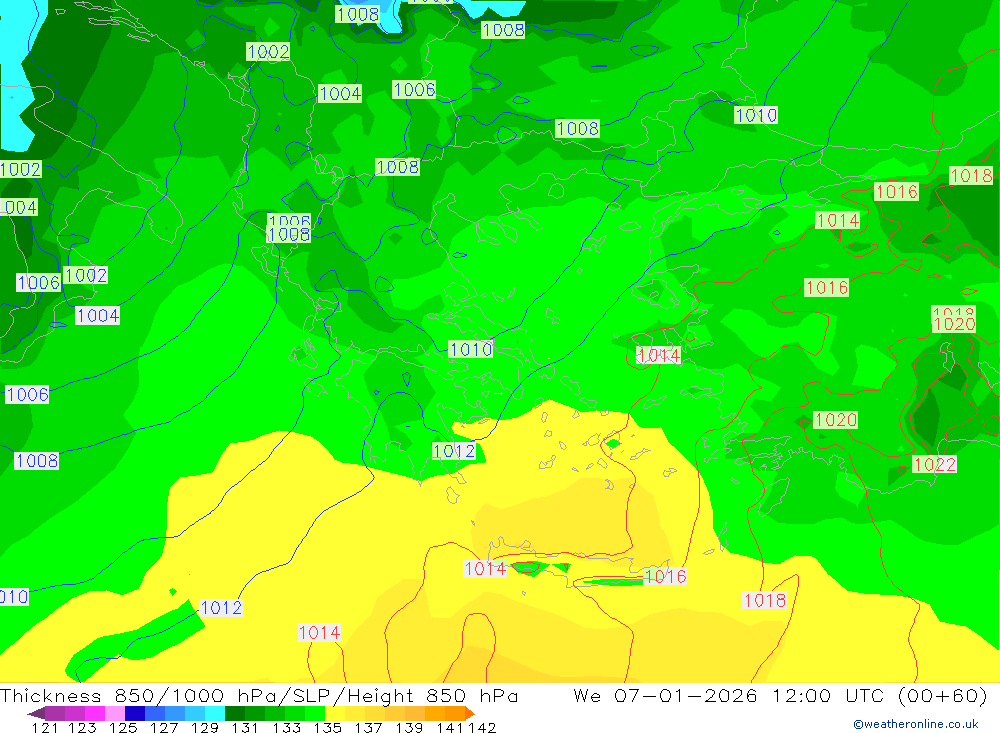Click the legend value 121
The height and width of the screenshot is (733, 1000).
click(x=45, y=727)
